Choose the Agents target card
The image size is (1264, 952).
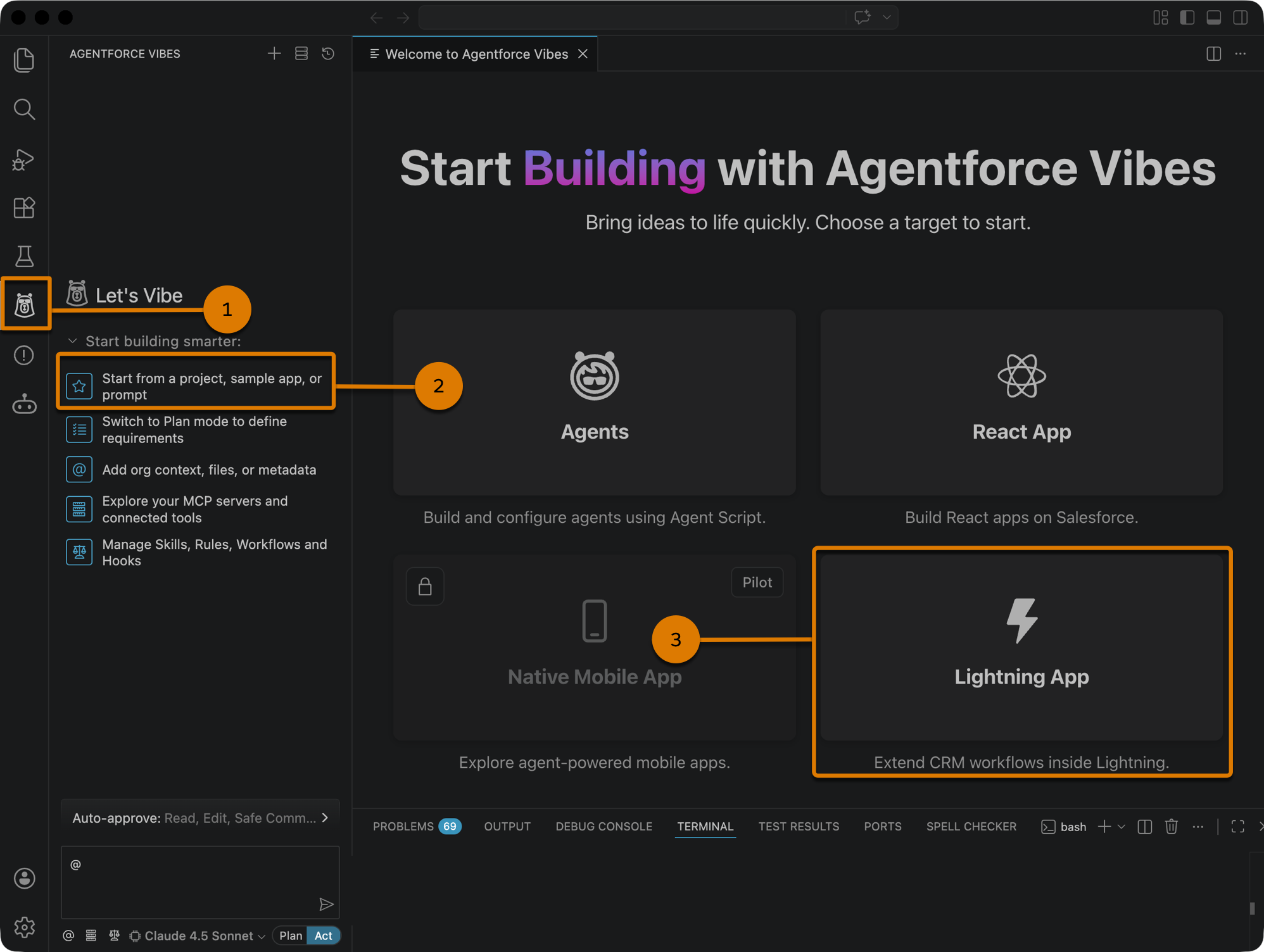594,402
